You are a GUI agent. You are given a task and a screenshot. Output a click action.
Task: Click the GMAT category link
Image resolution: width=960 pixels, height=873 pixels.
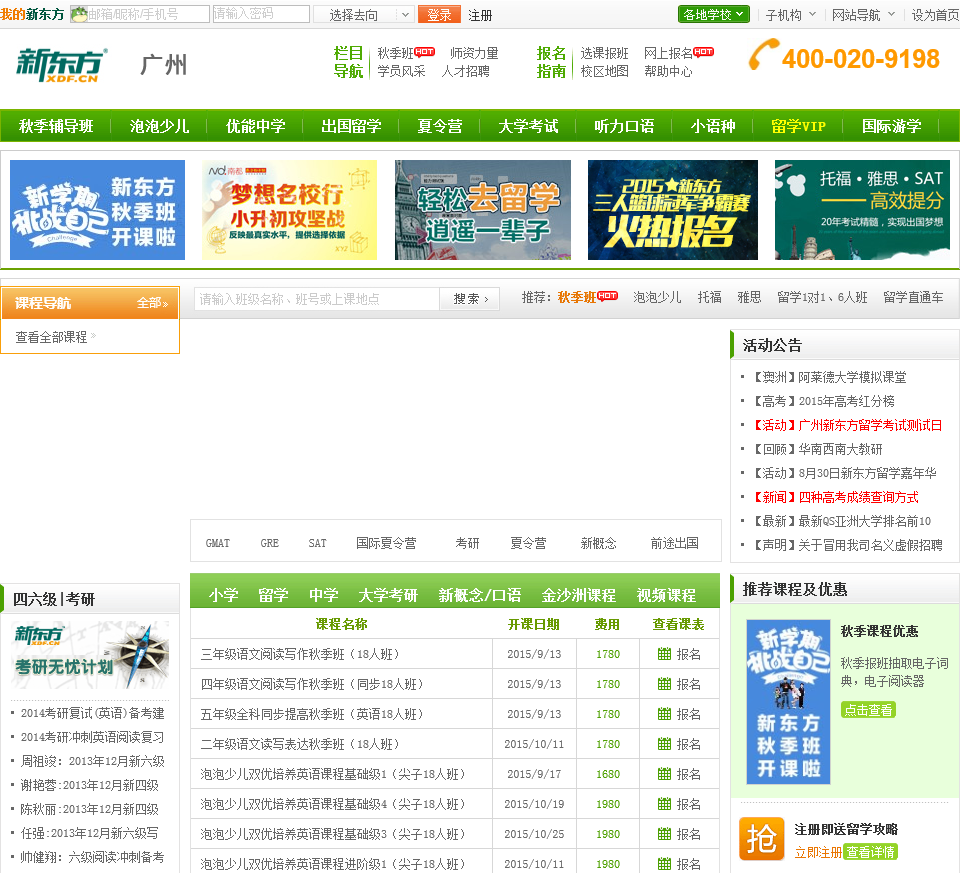click(x=217, y=543)
